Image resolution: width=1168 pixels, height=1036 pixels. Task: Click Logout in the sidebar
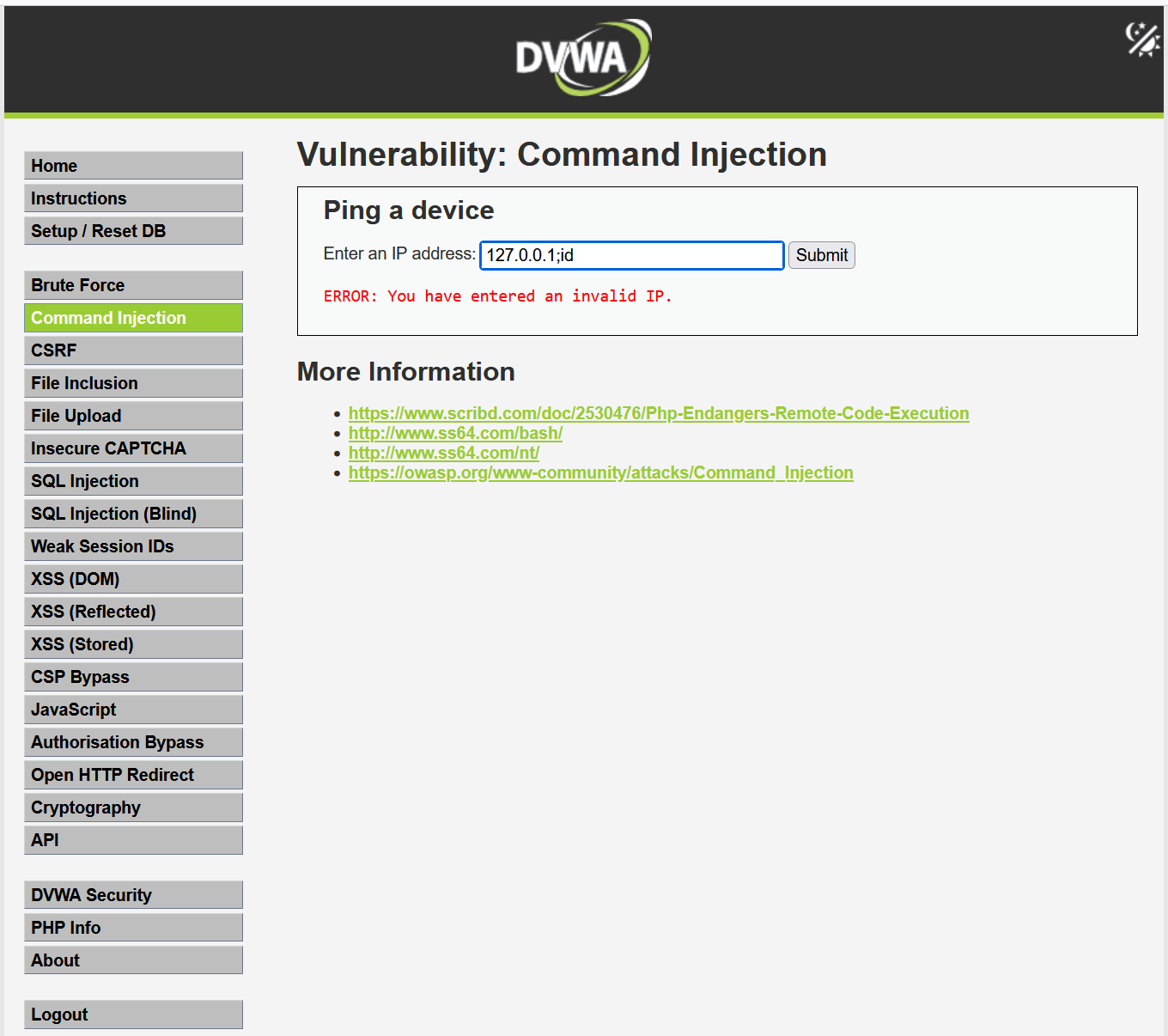point(133,1015)
